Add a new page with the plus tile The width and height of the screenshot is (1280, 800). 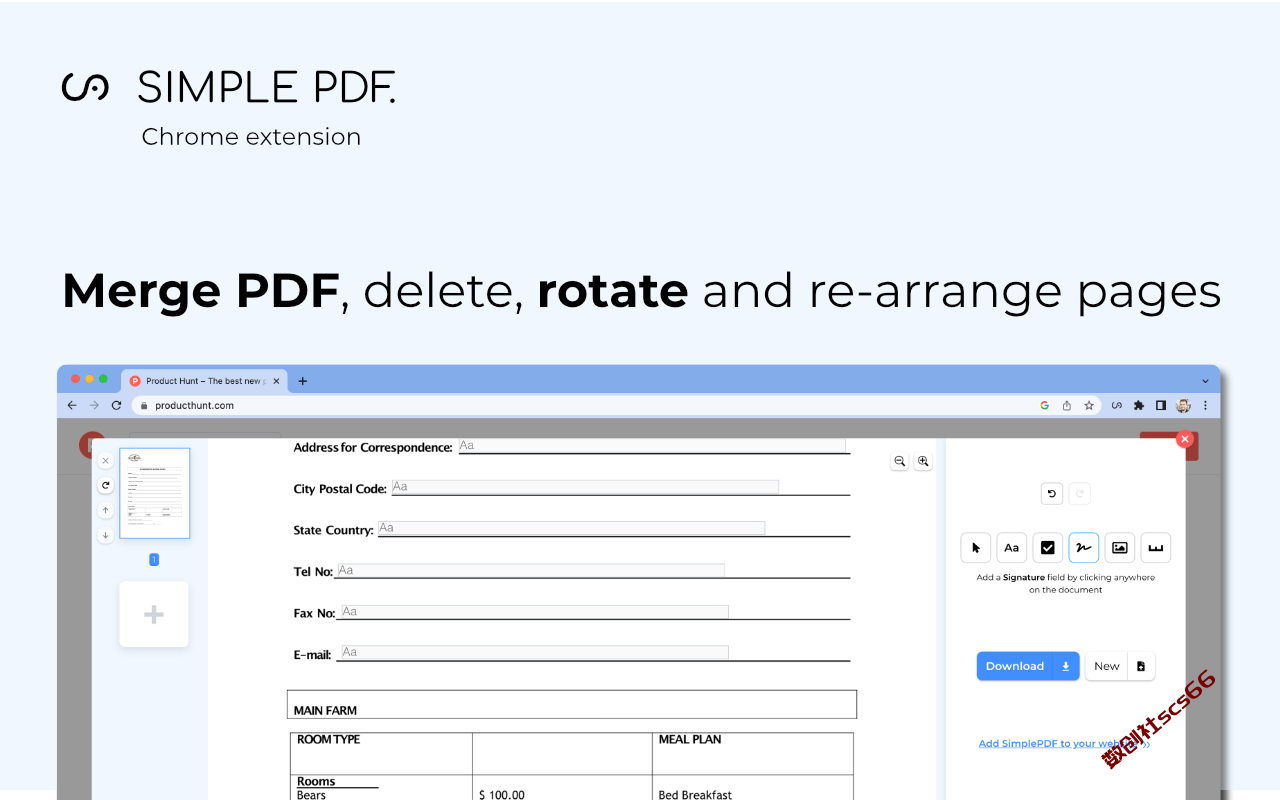[x=154, y=614]
